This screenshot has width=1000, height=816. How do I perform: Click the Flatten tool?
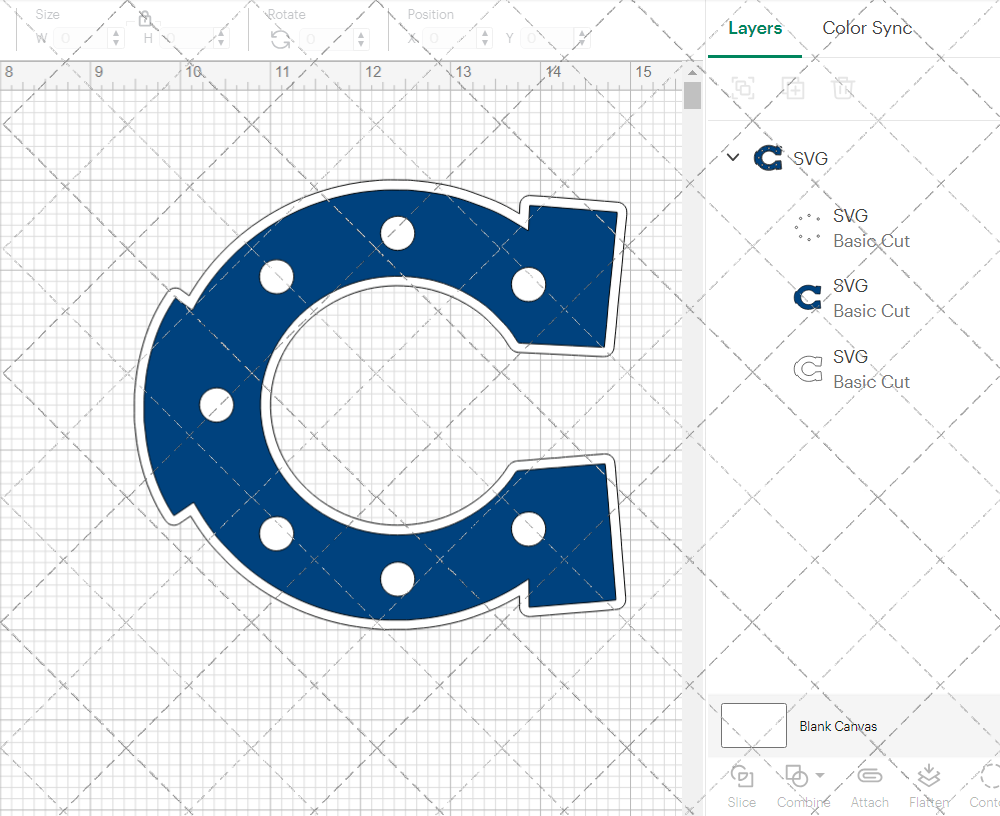pos(929,786)
